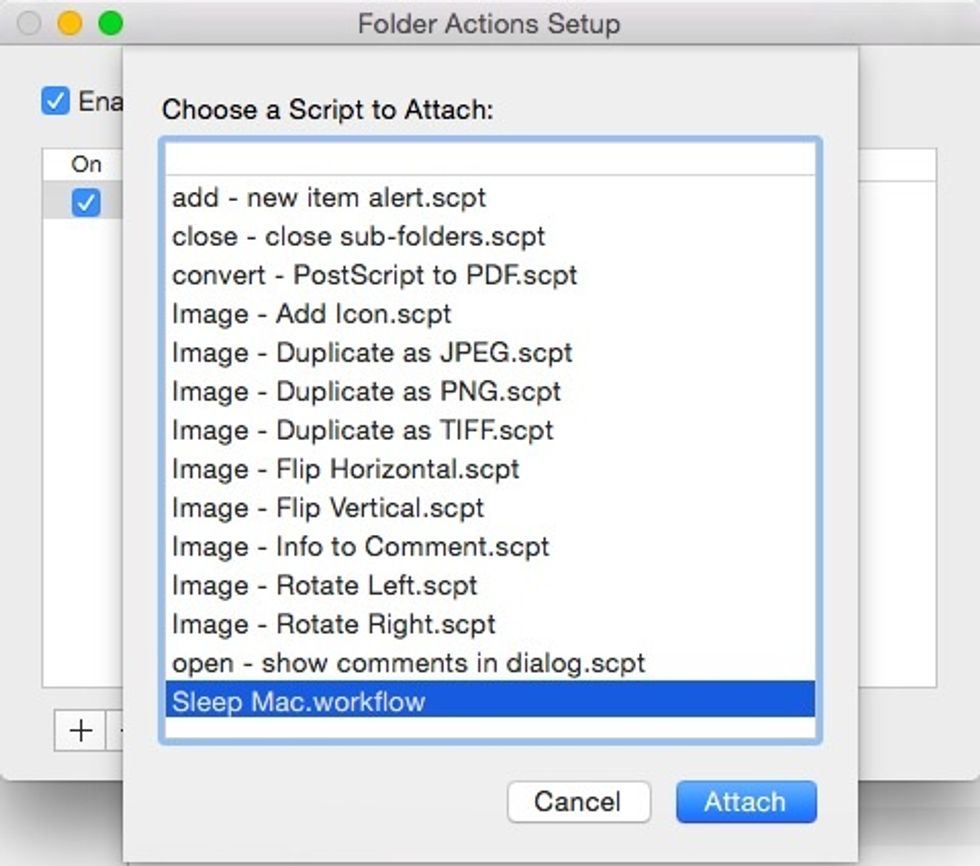Select Image - Rotate Right.scpt
This screenshot has height=866, width=980.
pyautogui.click(x=333, y=624)
